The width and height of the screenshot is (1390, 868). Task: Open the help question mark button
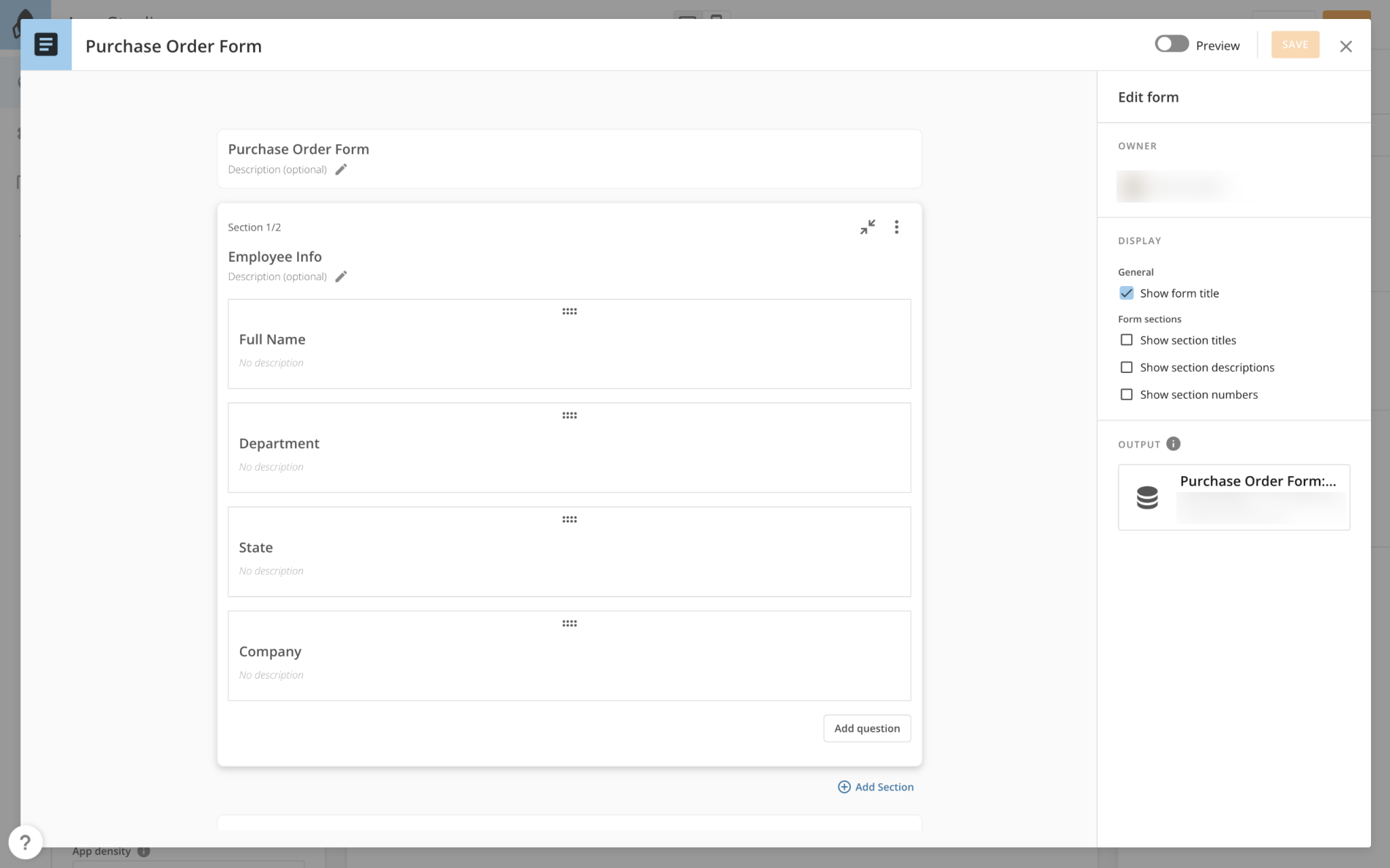(25, 842)
